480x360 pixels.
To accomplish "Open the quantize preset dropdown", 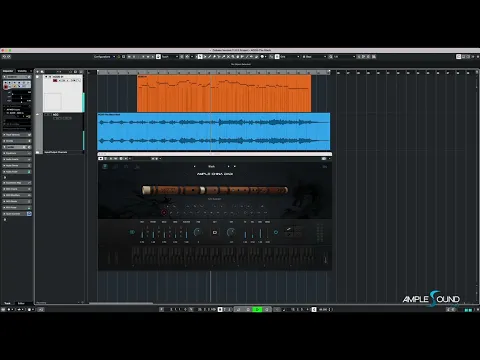I will pyautogui.click(x=345, y=57).
